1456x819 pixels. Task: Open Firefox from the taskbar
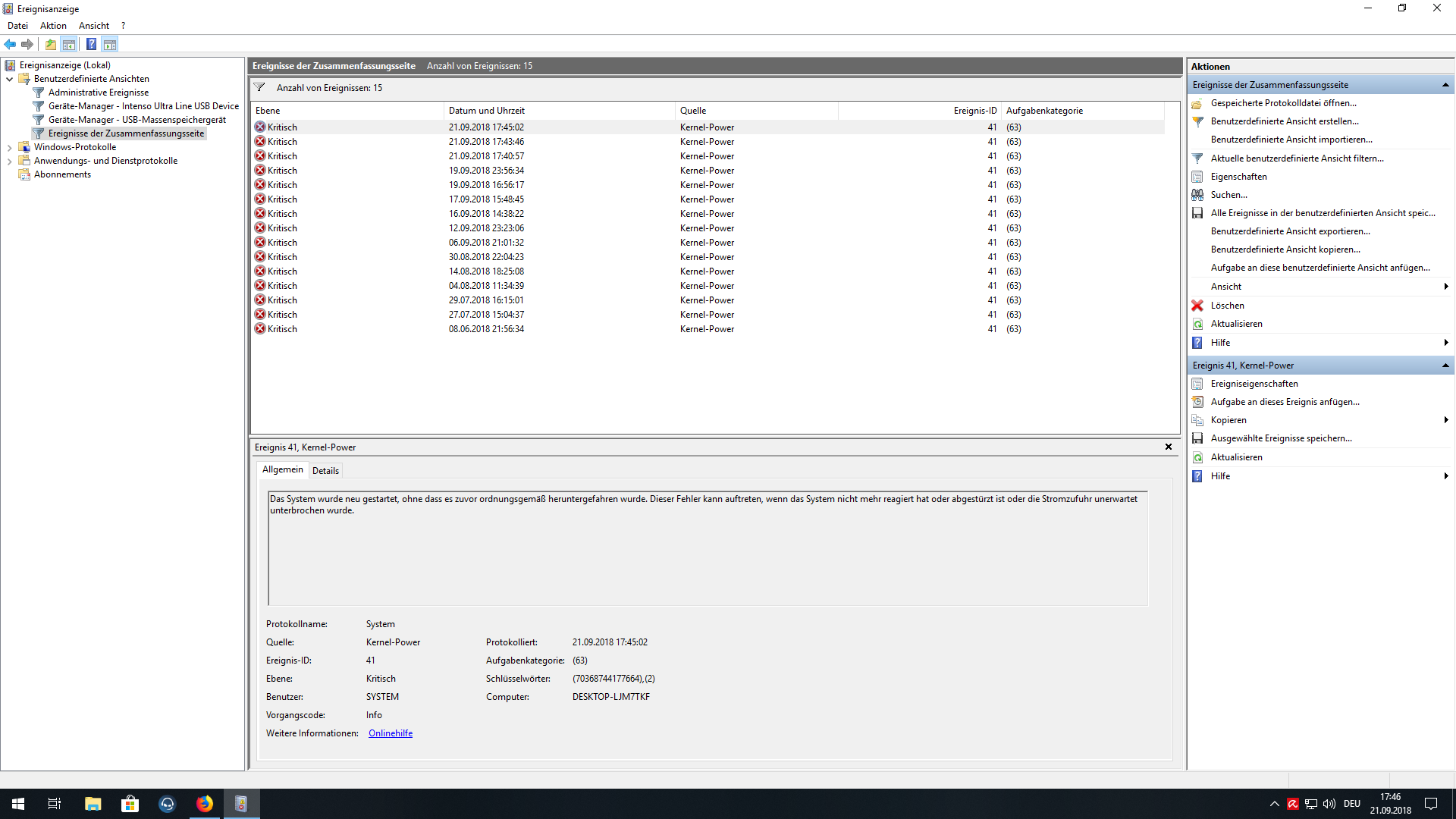(x=205, y=804)
